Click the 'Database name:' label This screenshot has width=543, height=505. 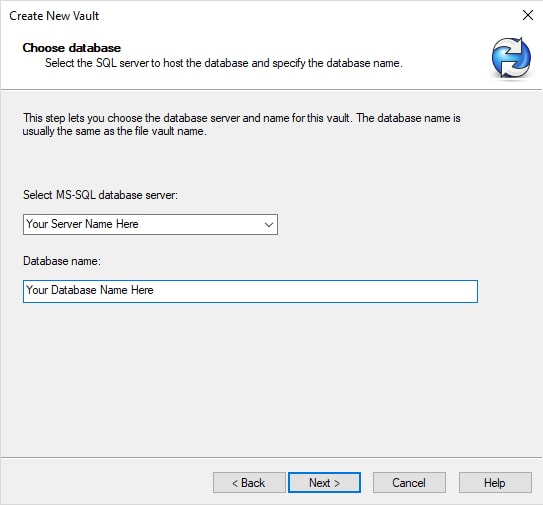pyautogui.click(x=62, y=261)
